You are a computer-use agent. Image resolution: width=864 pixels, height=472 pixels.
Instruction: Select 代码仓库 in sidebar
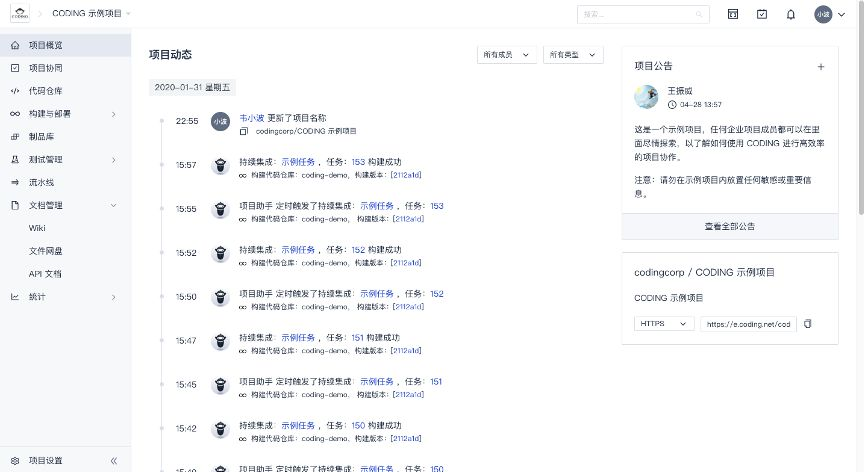(46, 91)
